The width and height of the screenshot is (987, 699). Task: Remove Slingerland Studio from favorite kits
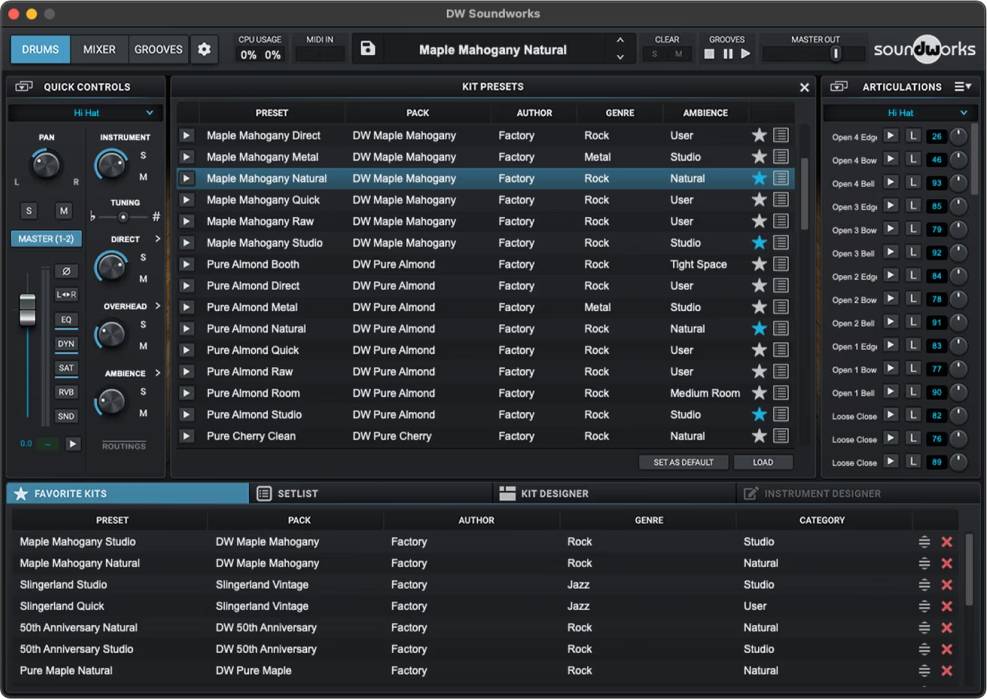(946, 585)
